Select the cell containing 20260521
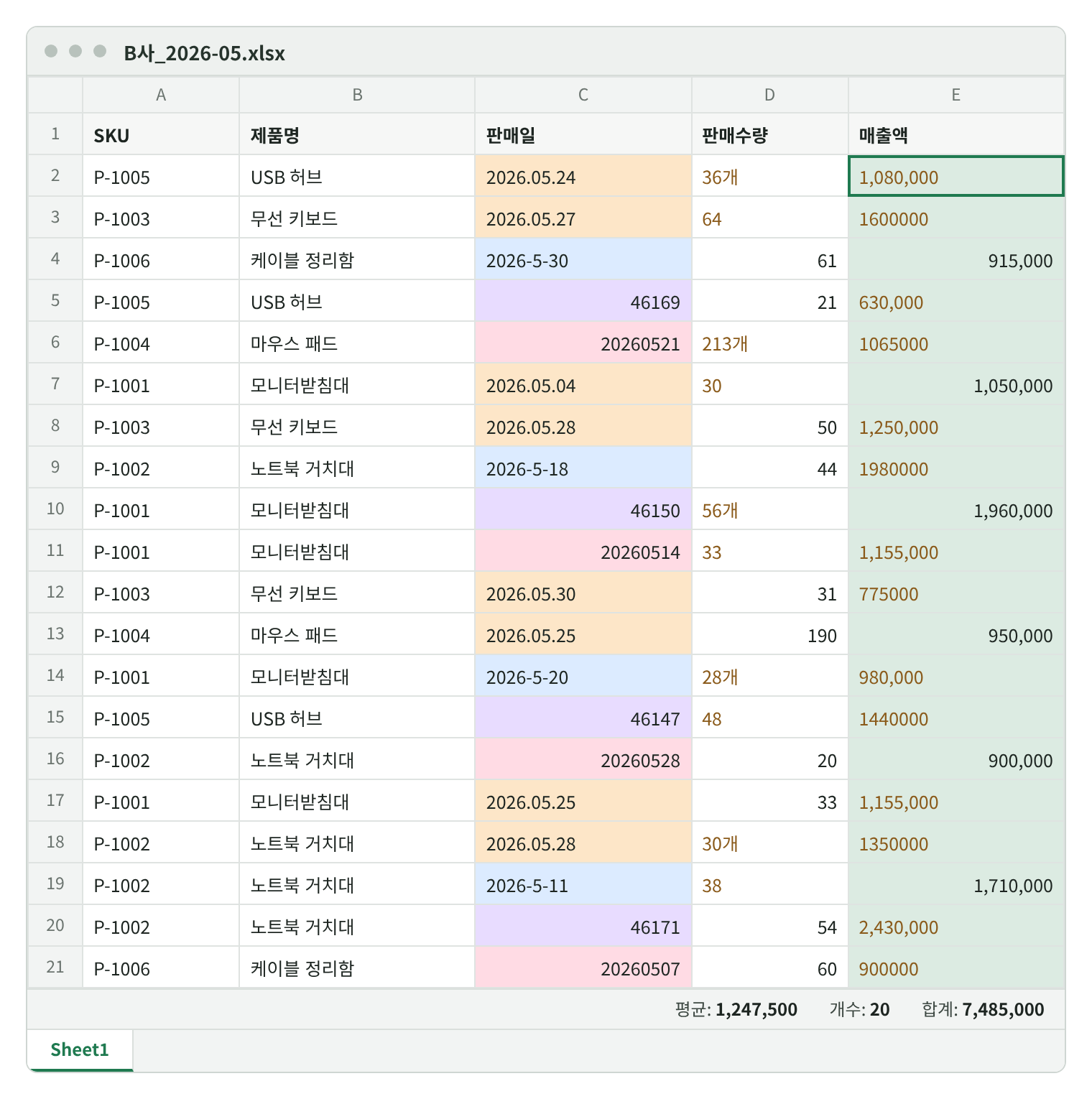 pyautogui.click(x=583, y=343)
